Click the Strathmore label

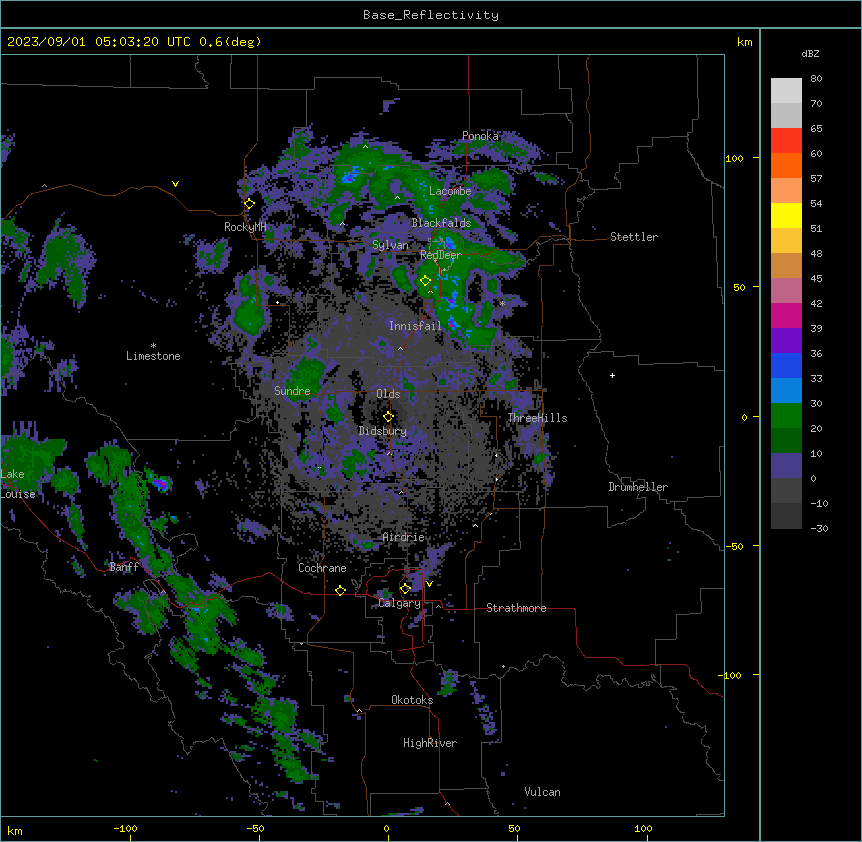(x=516, y=608)
